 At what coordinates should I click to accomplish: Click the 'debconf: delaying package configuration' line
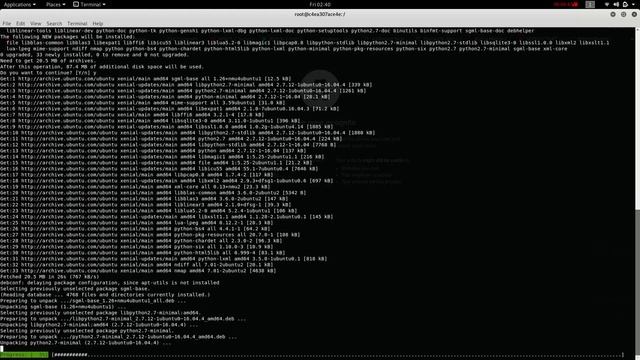tap(109, 282)
